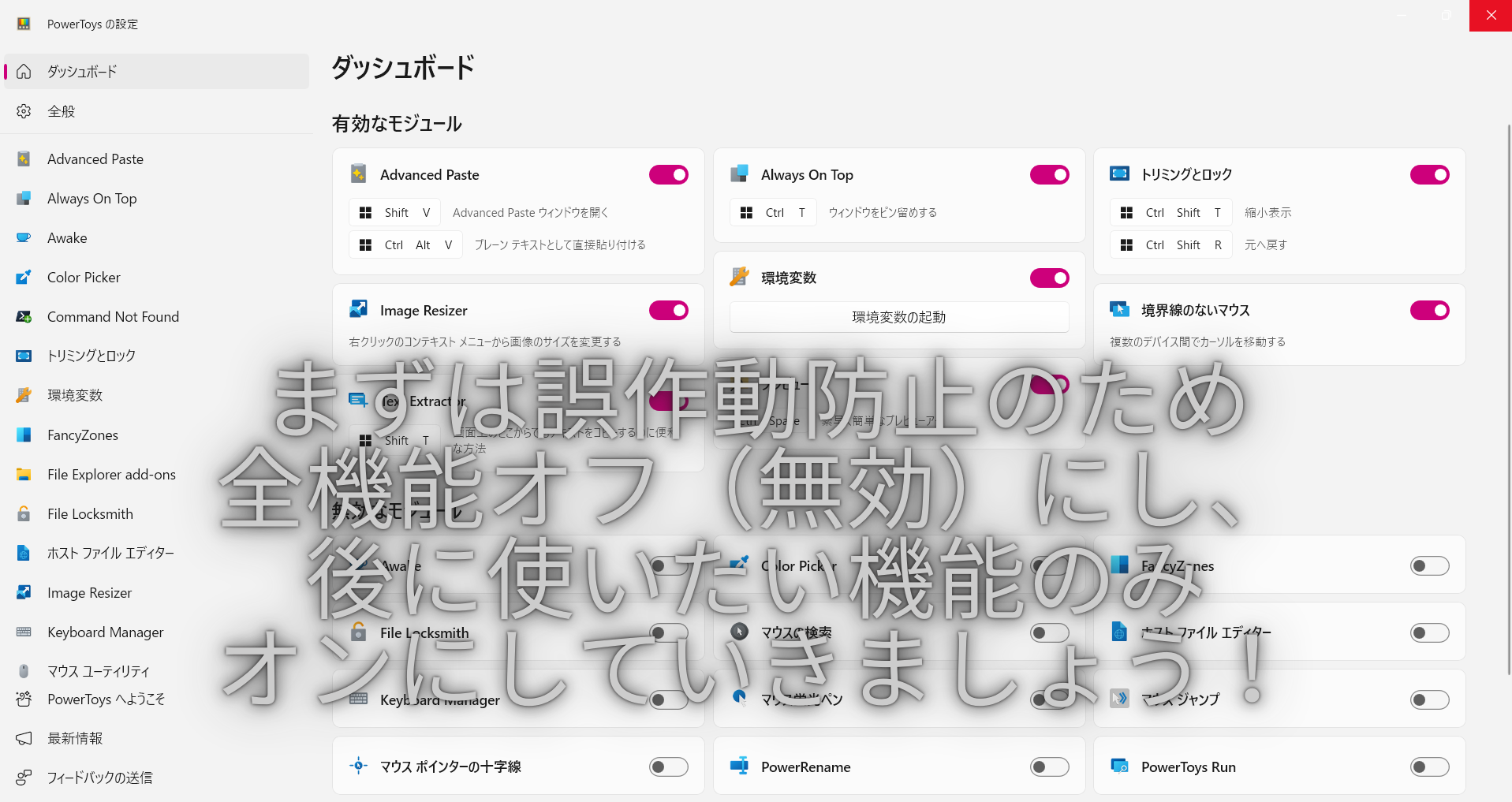Turn on the PowerToys Run toggle
Screen dimensions: 1512x802
[1430, 767]
